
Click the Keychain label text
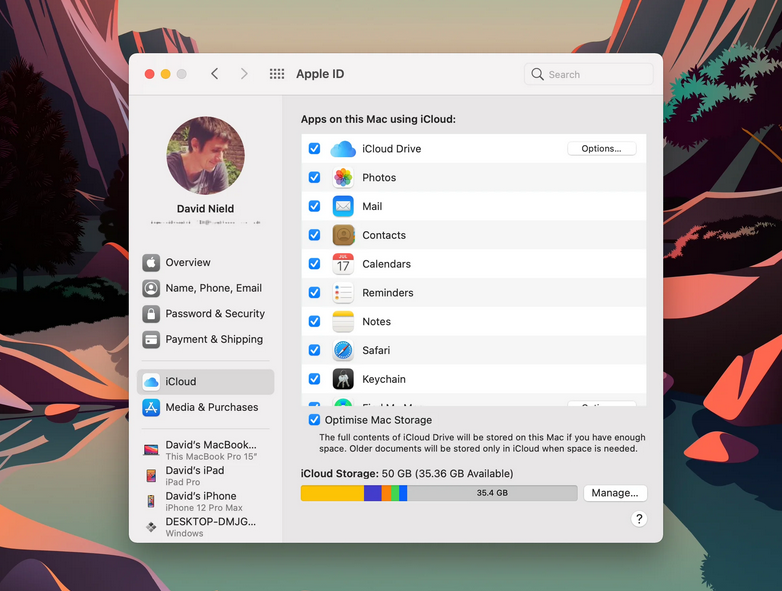[384, 380]
